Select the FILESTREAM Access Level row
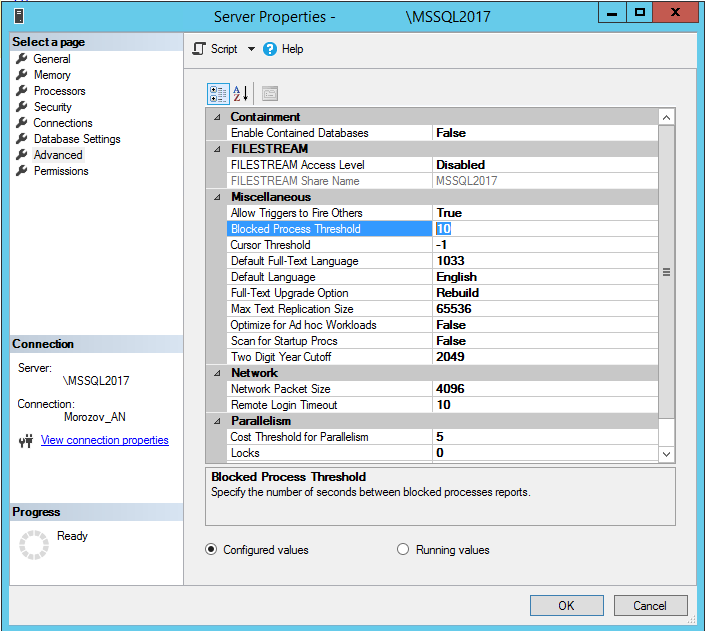705x631 pixels. 442,165
